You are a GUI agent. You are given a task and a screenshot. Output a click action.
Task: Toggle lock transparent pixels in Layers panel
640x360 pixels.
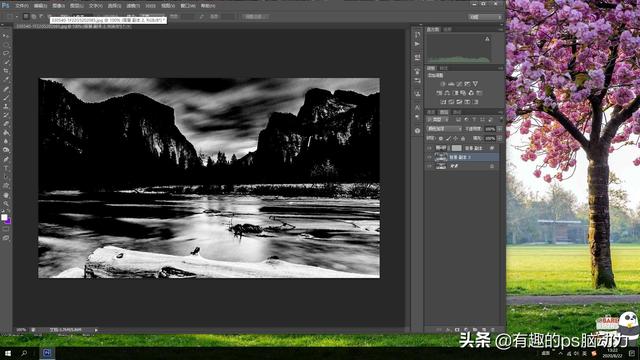(x=441, y=138)
